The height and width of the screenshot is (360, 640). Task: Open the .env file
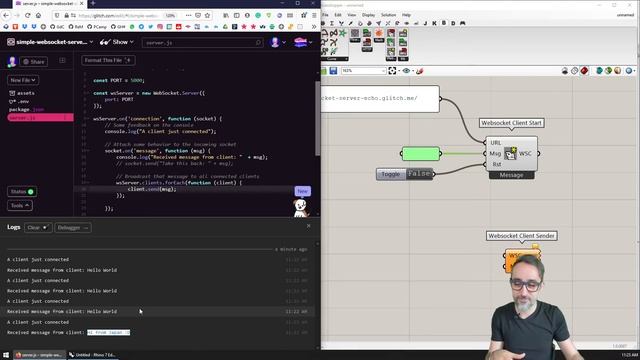19,101
